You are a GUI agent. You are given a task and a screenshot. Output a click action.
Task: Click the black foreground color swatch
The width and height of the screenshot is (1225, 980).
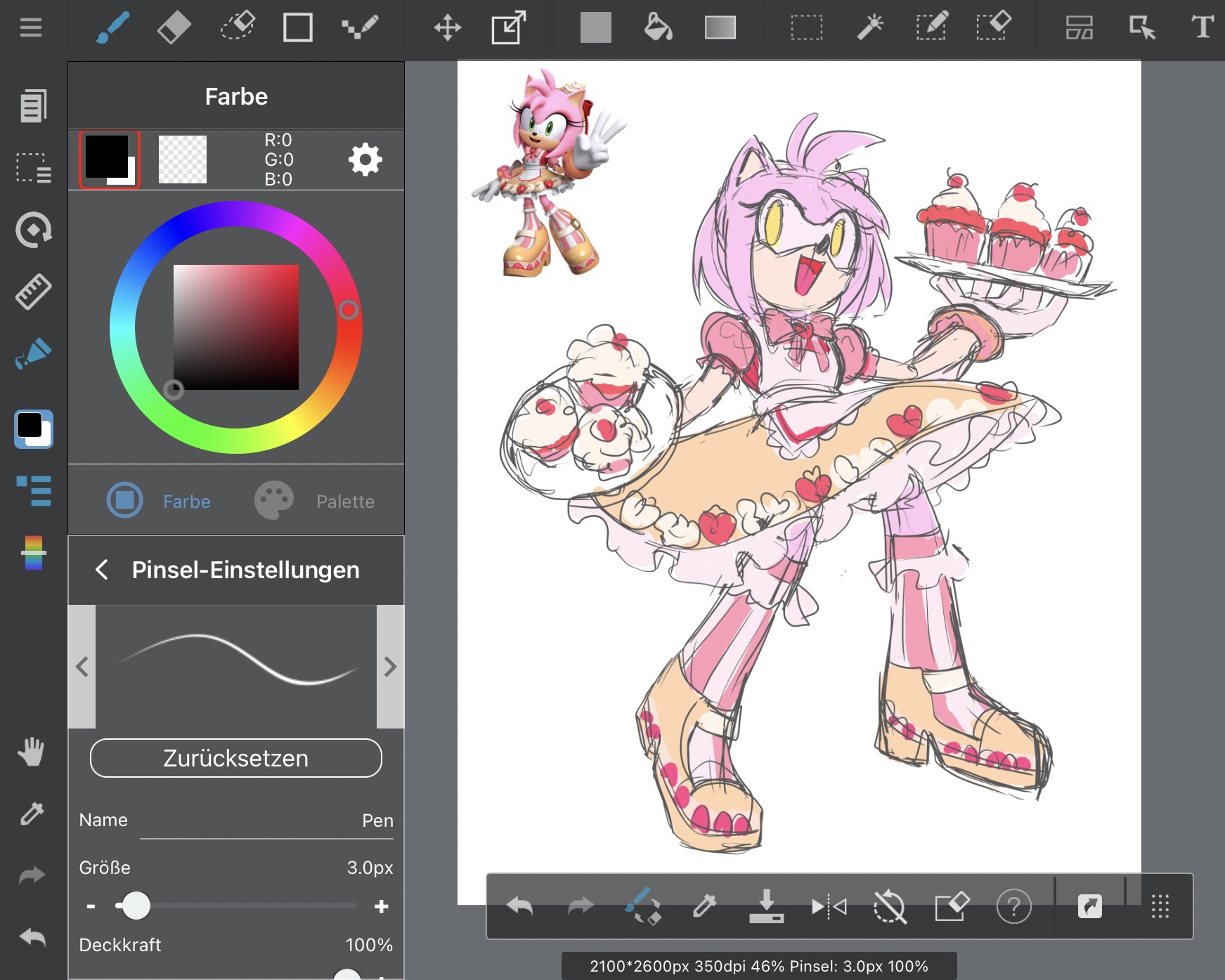[x=107, y=157]
